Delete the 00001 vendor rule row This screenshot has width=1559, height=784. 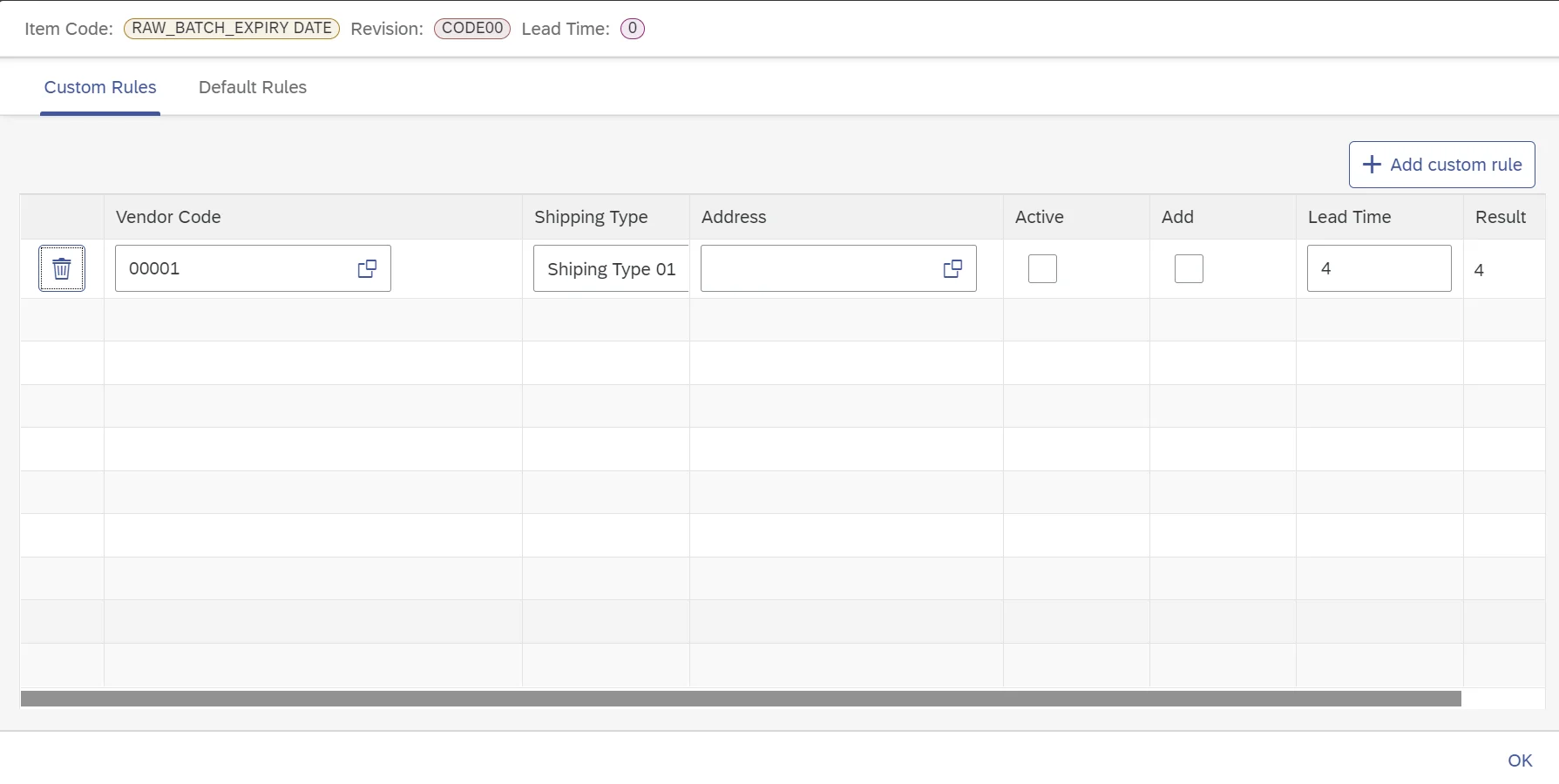[61, 268]
